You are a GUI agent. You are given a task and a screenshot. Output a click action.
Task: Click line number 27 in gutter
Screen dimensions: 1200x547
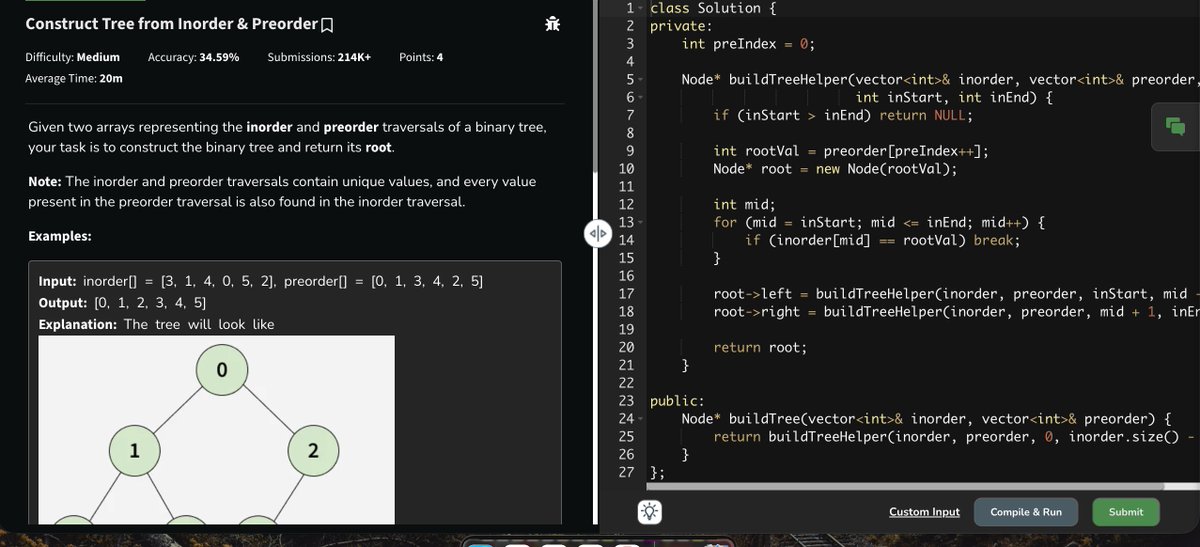point(627,472)
